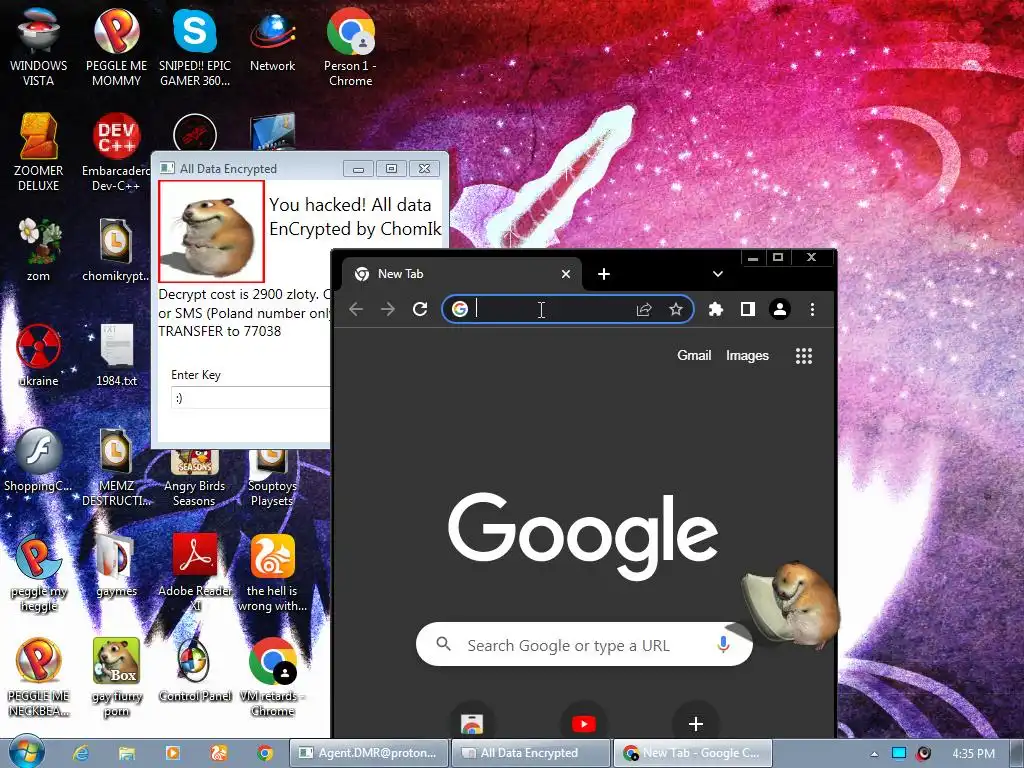Screen dimensions: 1024x768
Task: Open a new tab with plus button
Action: [x=604, y=274]
